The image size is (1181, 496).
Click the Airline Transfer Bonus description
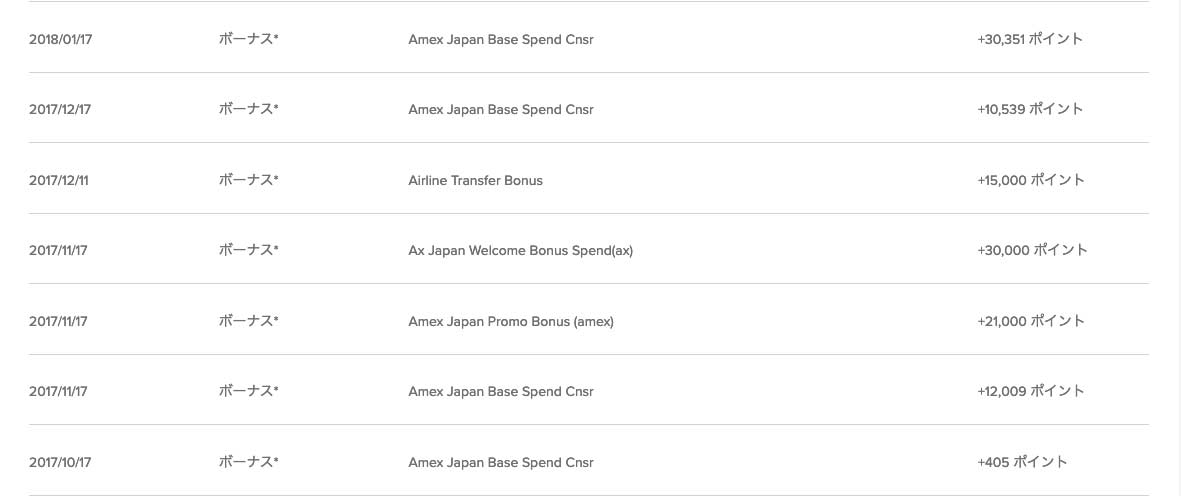475,180
